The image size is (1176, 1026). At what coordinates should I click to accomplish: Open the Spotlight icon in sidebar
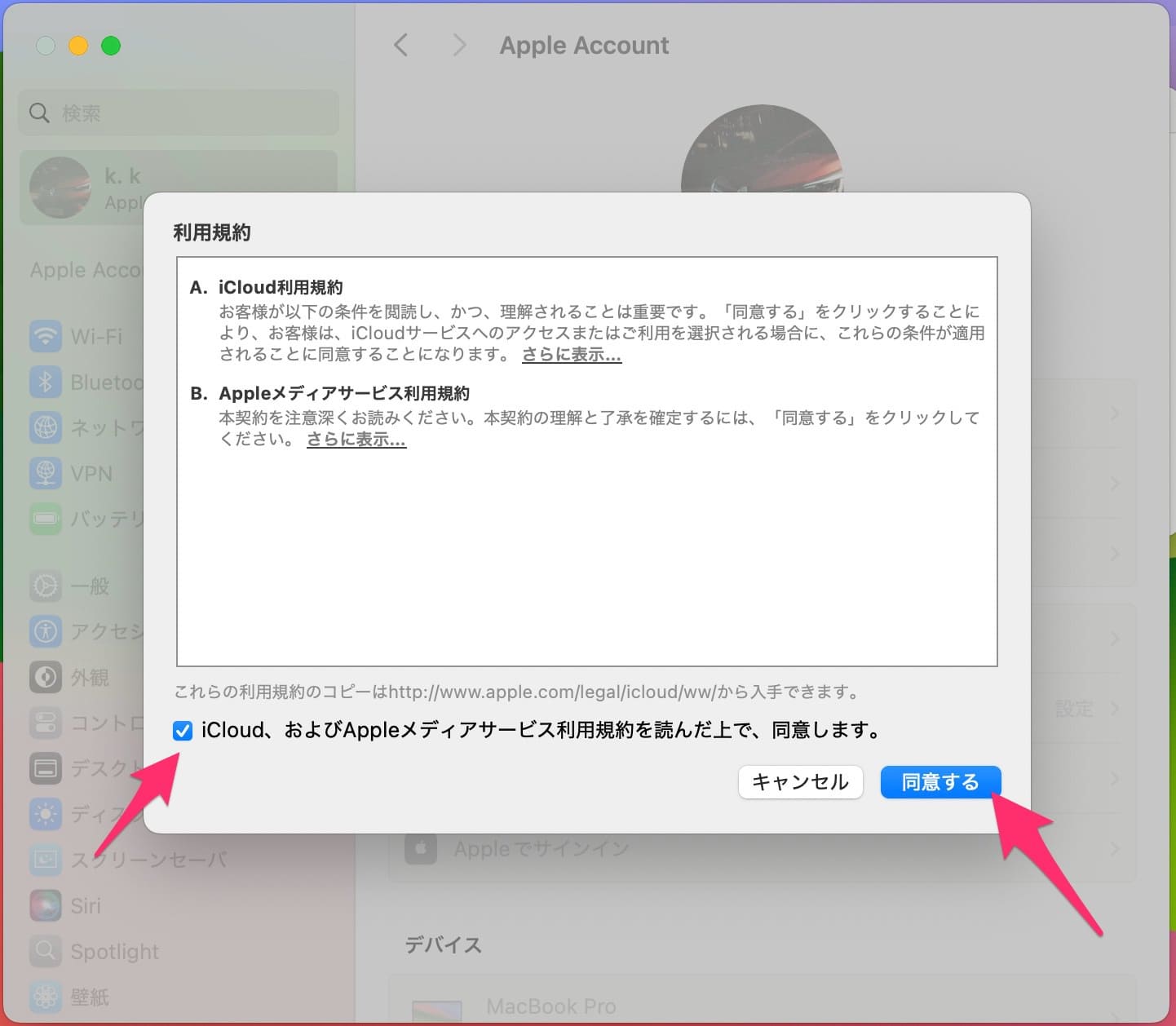pos(46,951)
